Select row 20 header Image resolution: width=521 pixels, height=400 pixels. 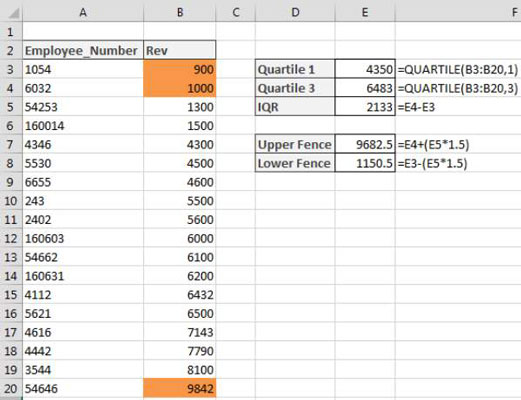click(x=11, y=389)
